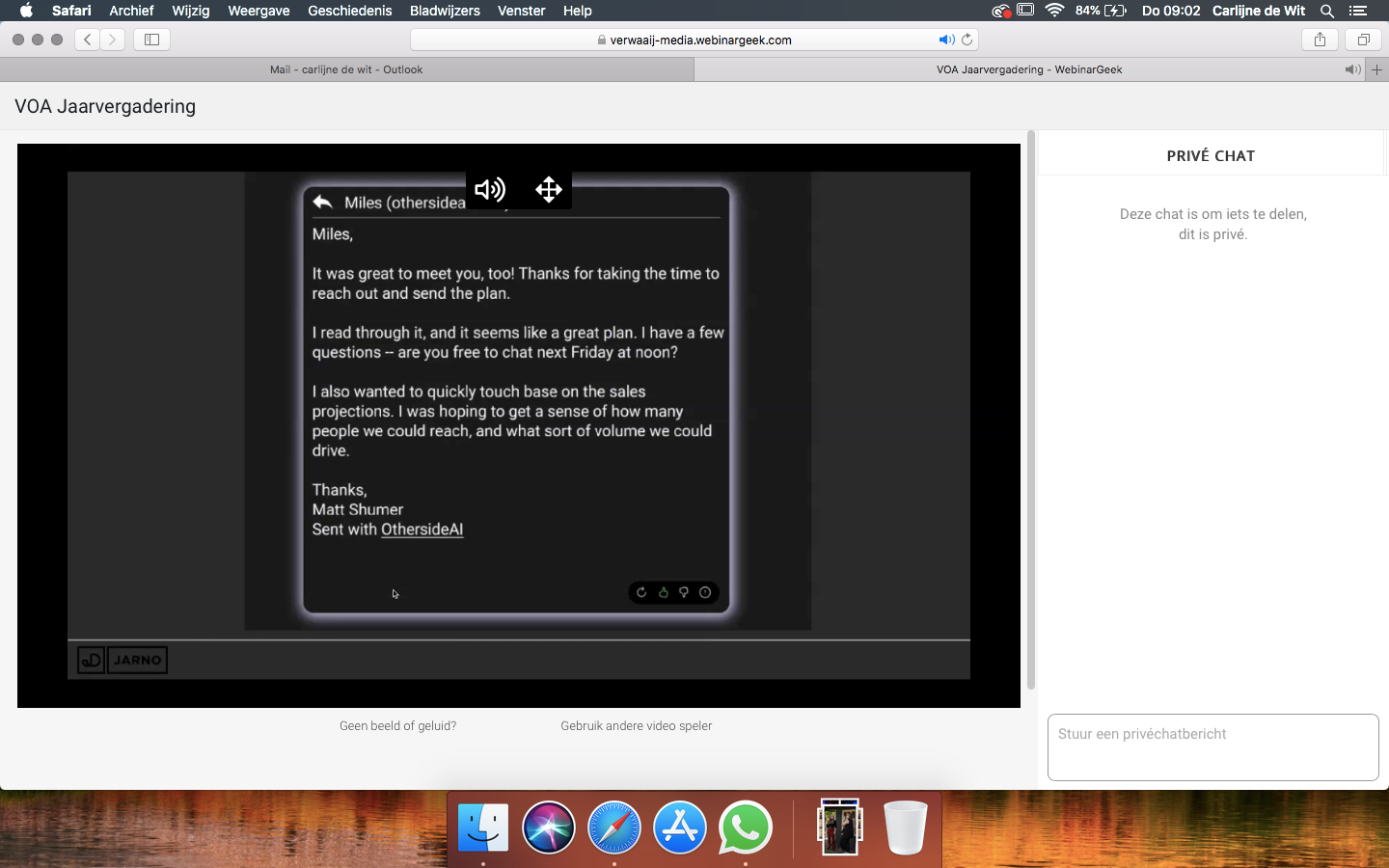
Task: Open the Geschiedenis menu
Action: (349, 11)
